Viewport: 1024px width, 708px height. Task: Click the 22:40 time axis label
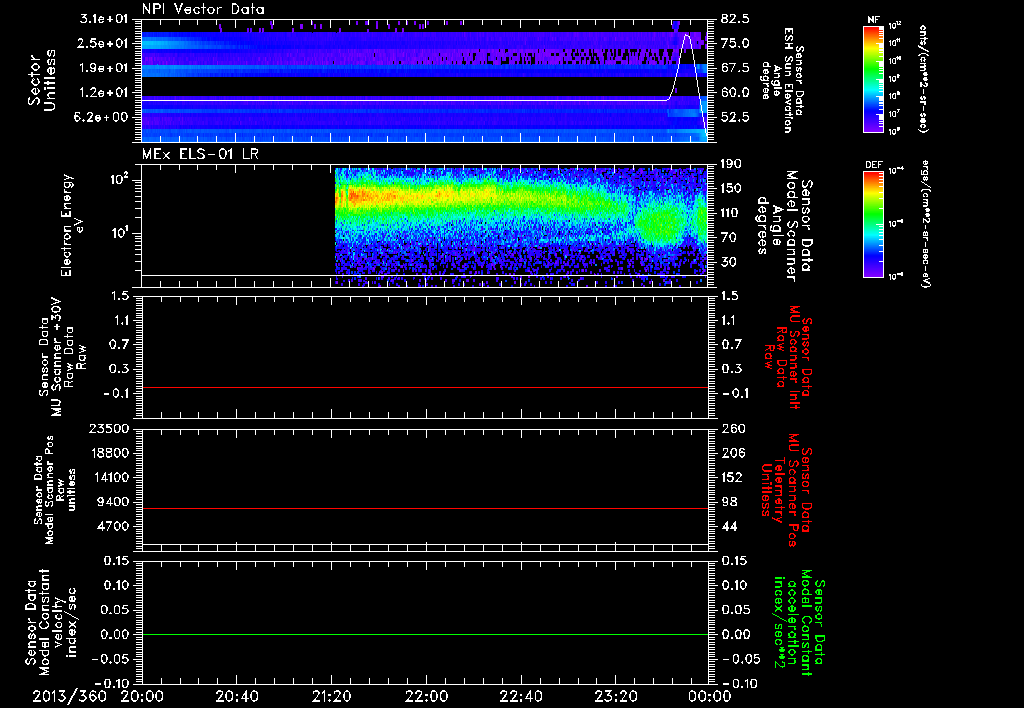click(x=520, y=696)
